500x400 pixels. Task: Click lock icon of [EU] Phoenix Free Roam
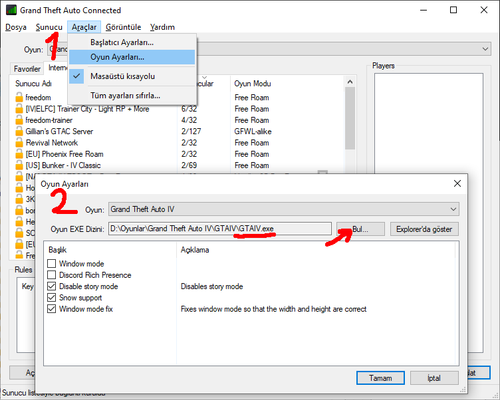(19, 154)
